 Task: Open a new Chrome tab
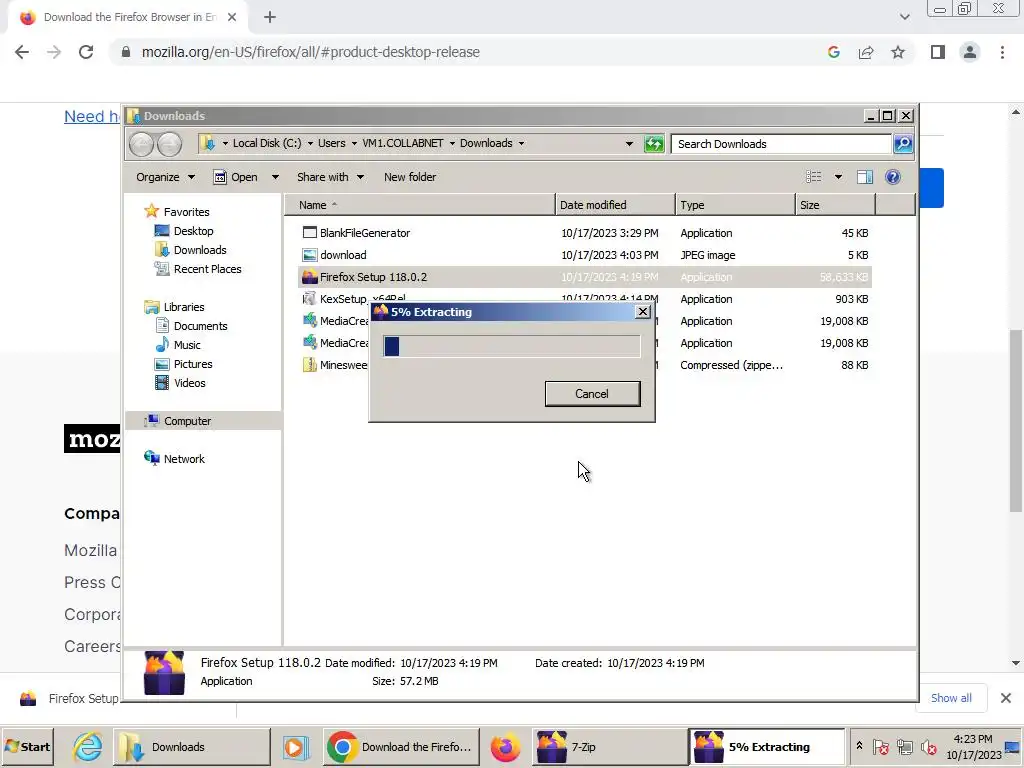pos(270,18)
